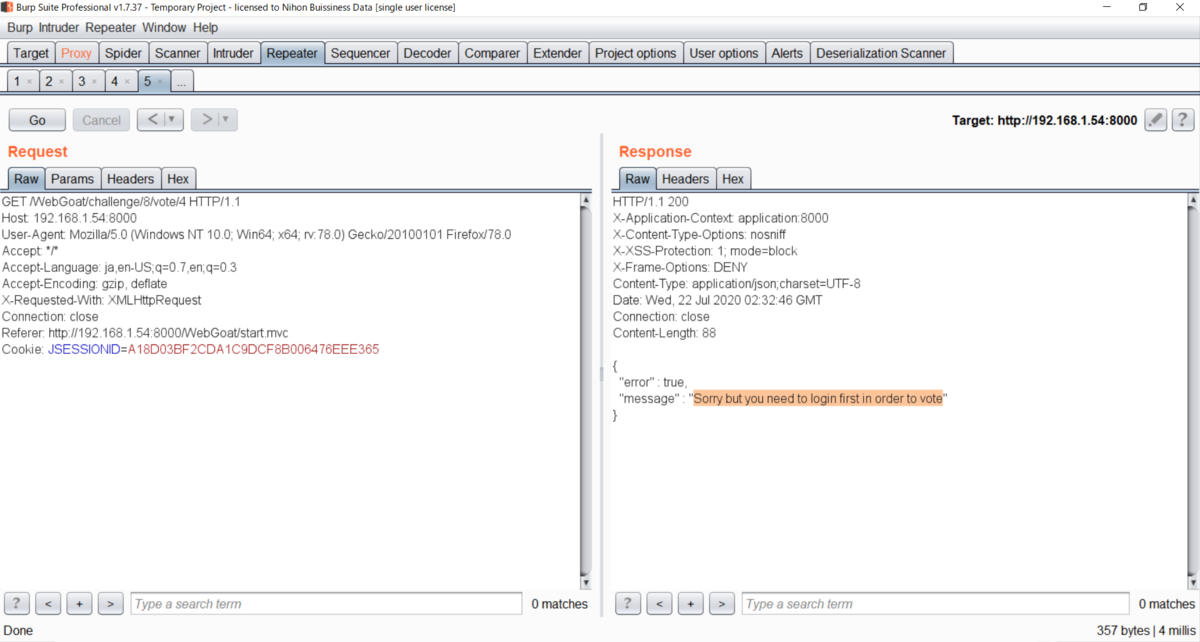Go to next match in response search
Viewport: 1200px width, 642px height.
point(721,604)
